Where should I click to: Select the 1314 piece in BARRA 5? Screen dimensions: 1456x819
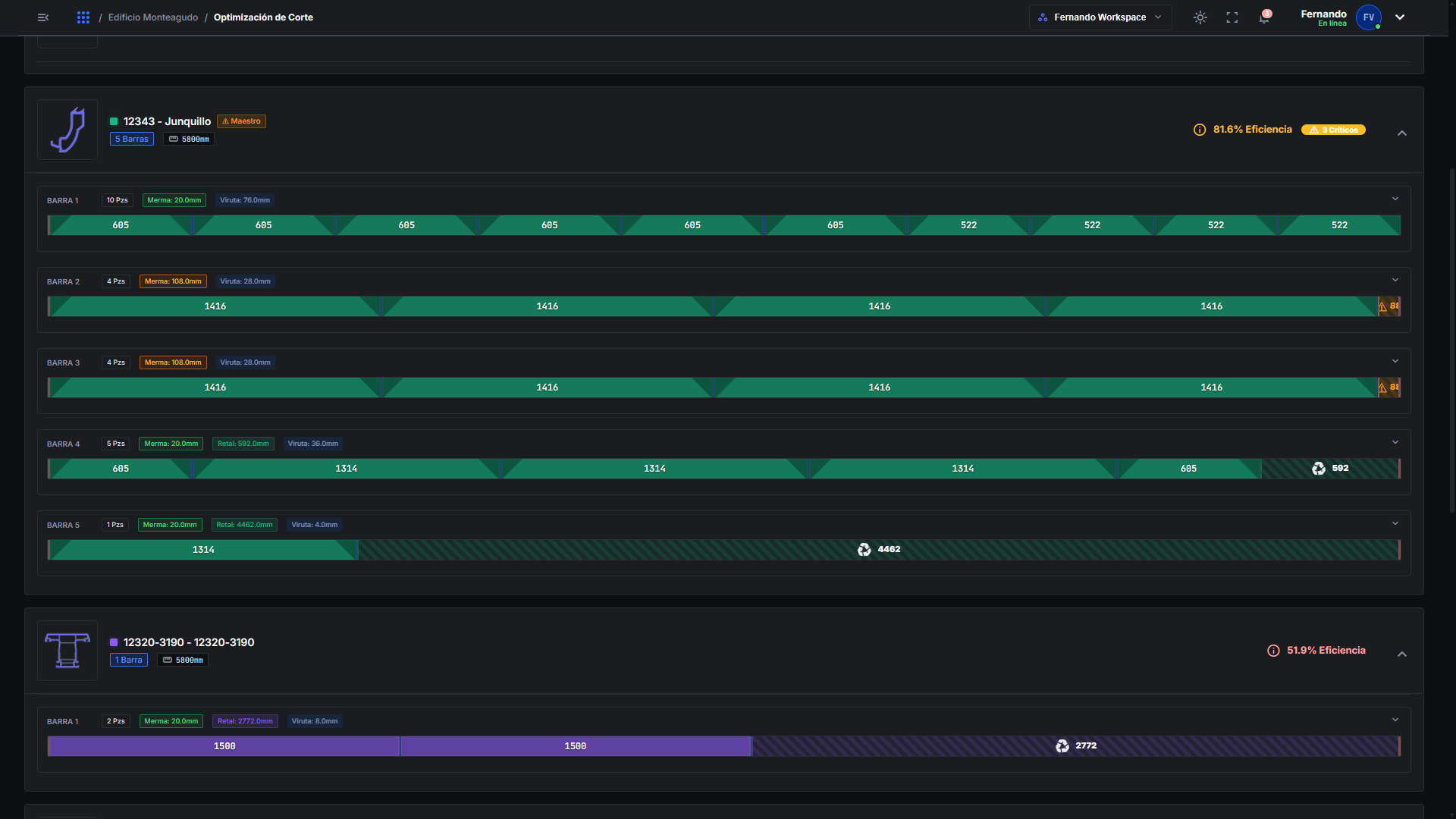(203, 550)
